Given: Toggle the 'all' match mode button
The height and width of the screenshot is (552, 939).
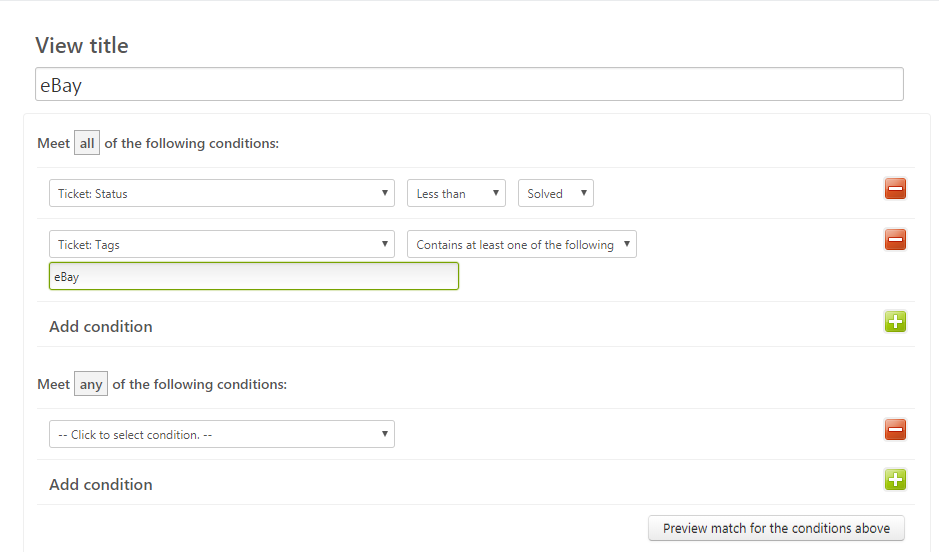Looking at the screenshot, I should (x=87, y=143).
